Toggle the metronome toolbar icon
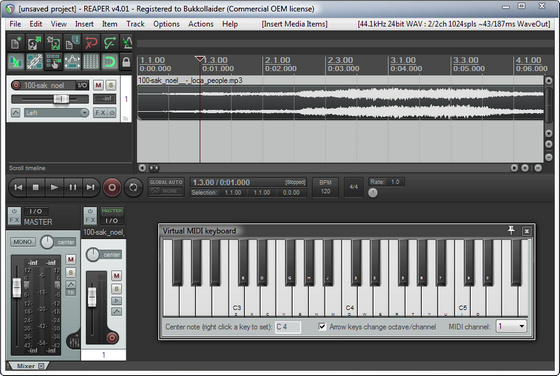The width and height of the screenshot is (560, 376). 127,44
